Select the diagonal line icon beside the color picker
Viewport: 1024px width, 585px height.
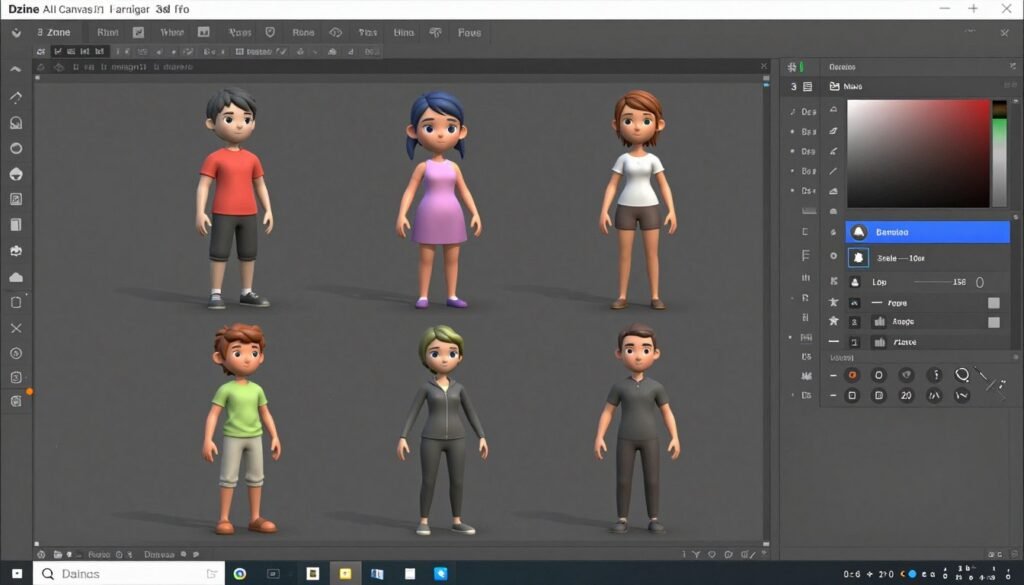[x=833, y=171]
